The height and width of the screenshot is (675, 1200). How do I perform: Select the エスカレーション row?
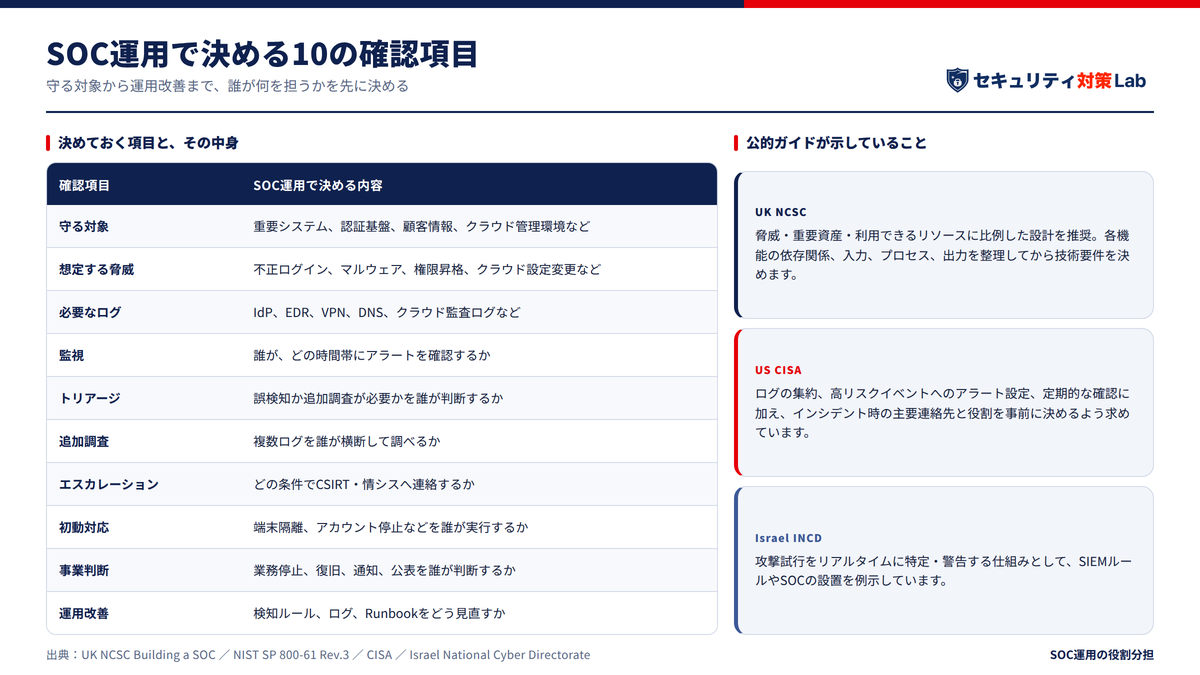tap(382, 485)
